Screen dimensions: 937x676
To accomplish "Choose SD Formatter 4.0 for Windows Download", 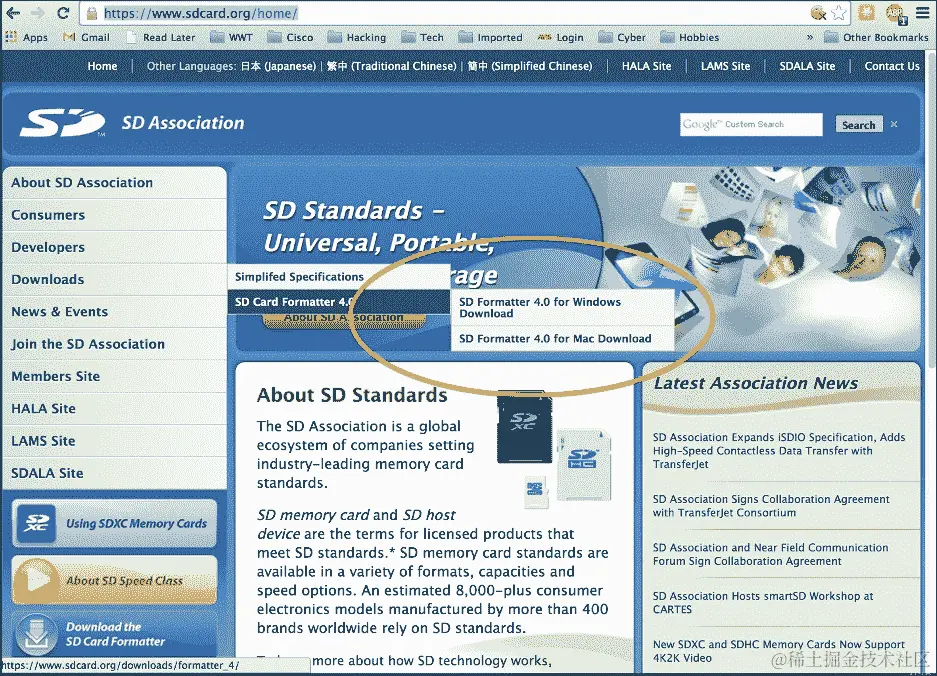I will click(562, 307).
